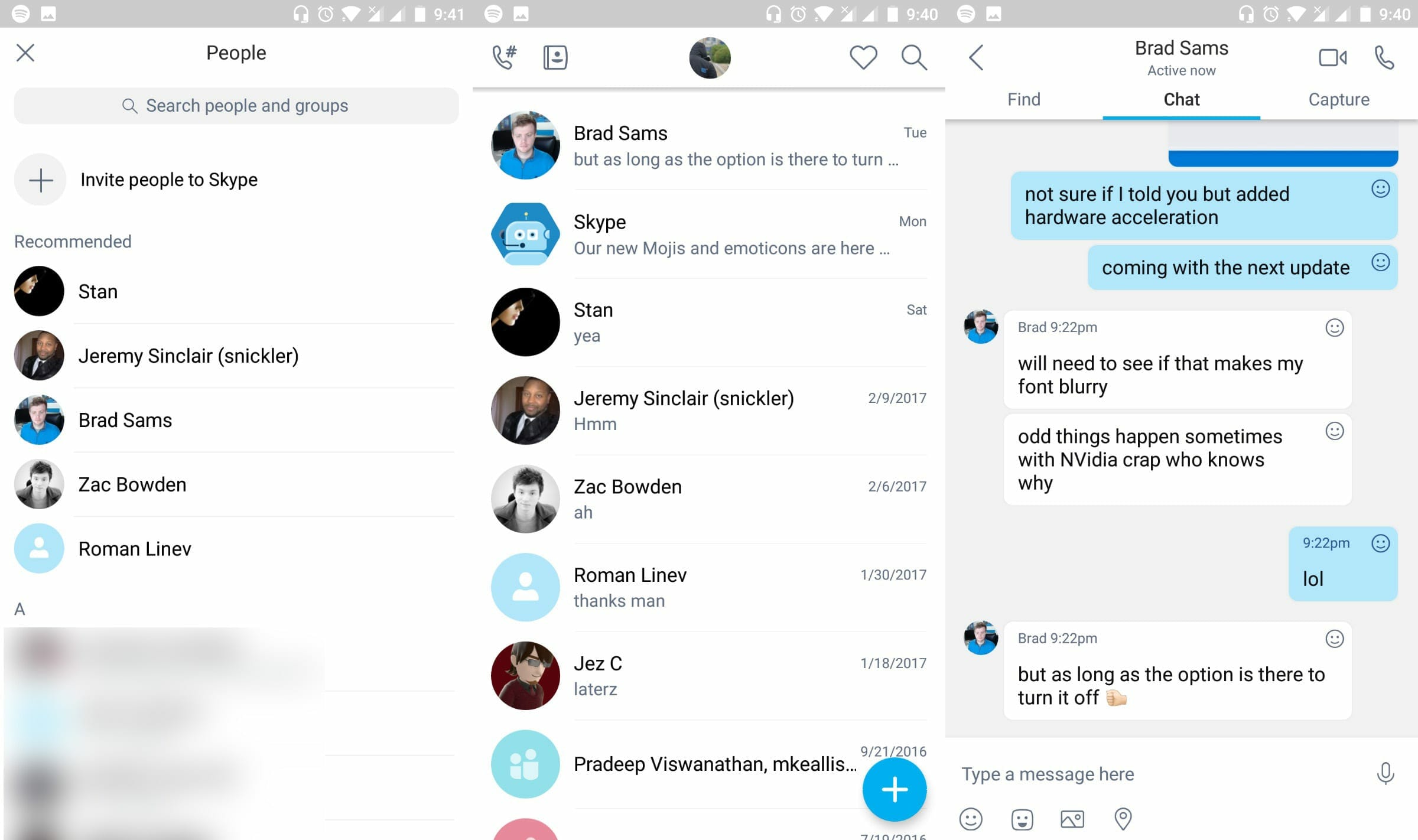This screenshot has height=840, width=1418.
Task: Click the heart/favorites icon in toolbar
Action: pos(862,56)
